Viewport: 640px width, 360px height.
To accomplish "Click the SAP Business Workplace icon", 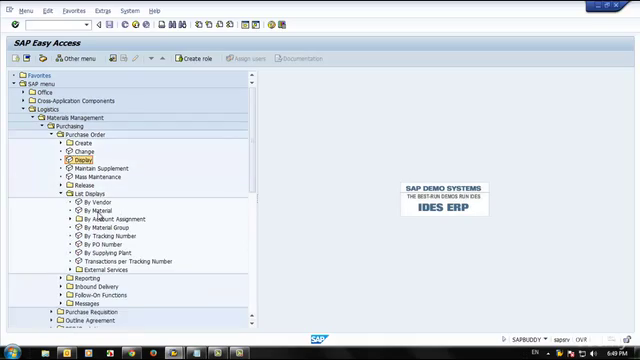I will 43,58.
